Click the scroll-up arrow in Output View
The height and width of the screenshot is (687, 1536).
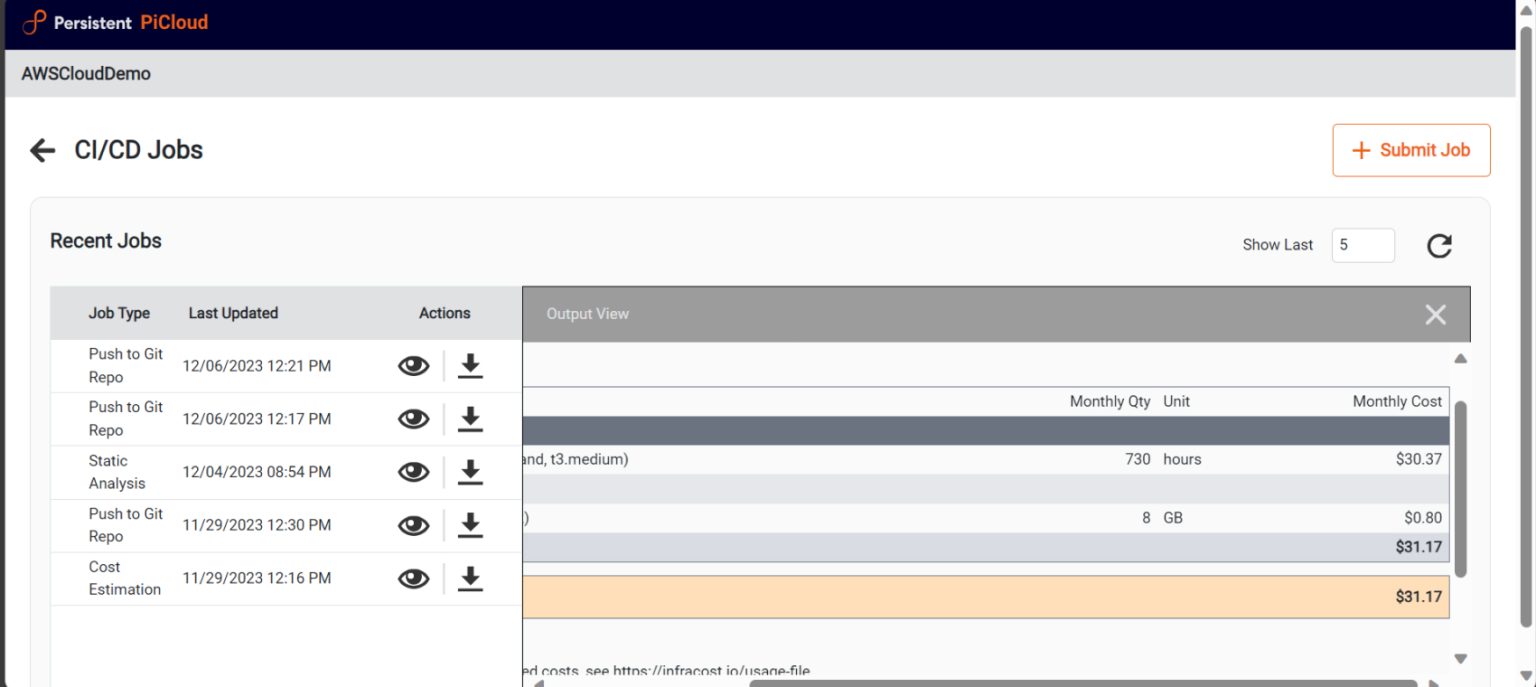pyautogui.click(x=1460, y=358)
